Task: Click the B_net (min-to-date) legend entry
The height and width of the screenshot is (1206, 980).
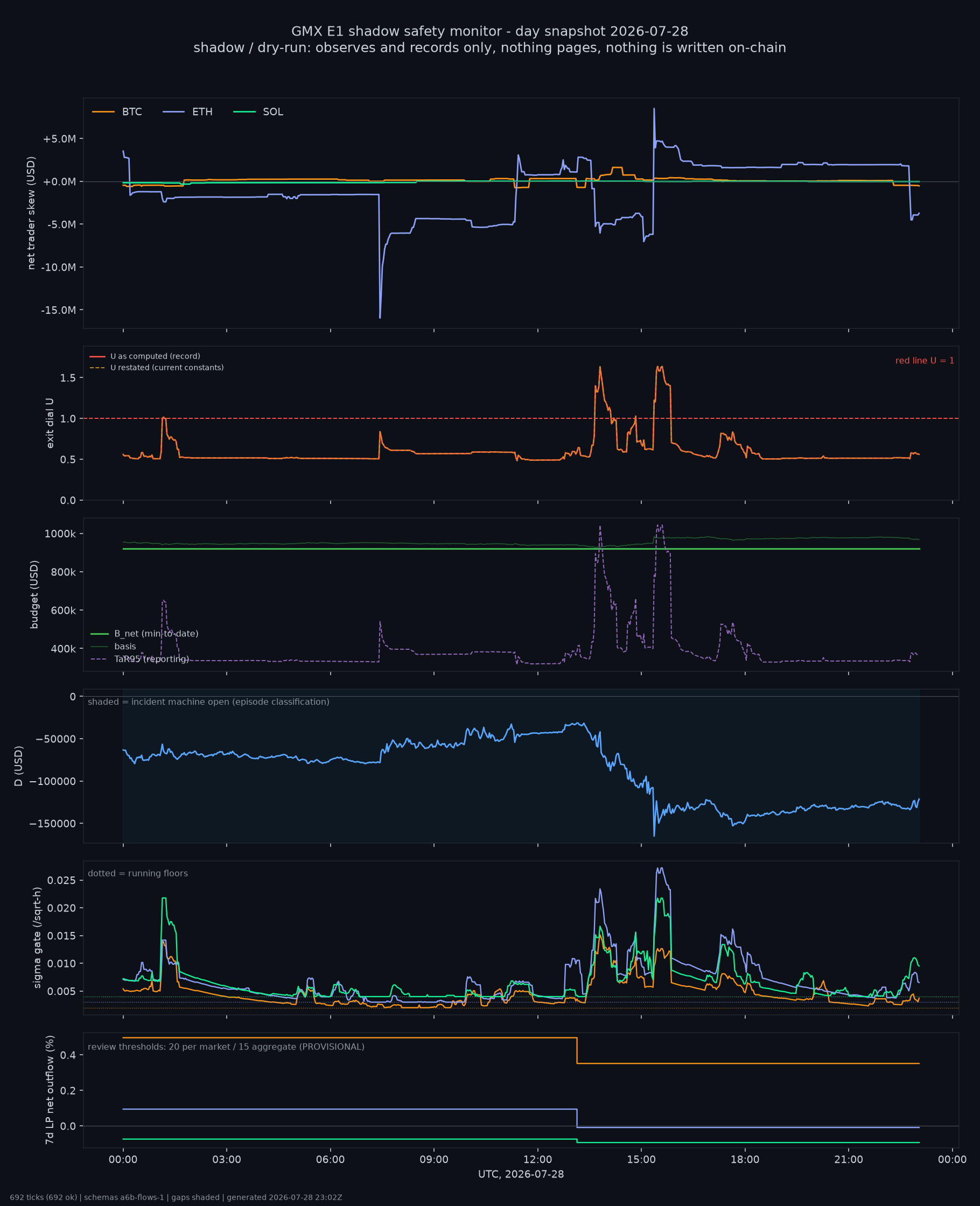Action: pos(144,634)
